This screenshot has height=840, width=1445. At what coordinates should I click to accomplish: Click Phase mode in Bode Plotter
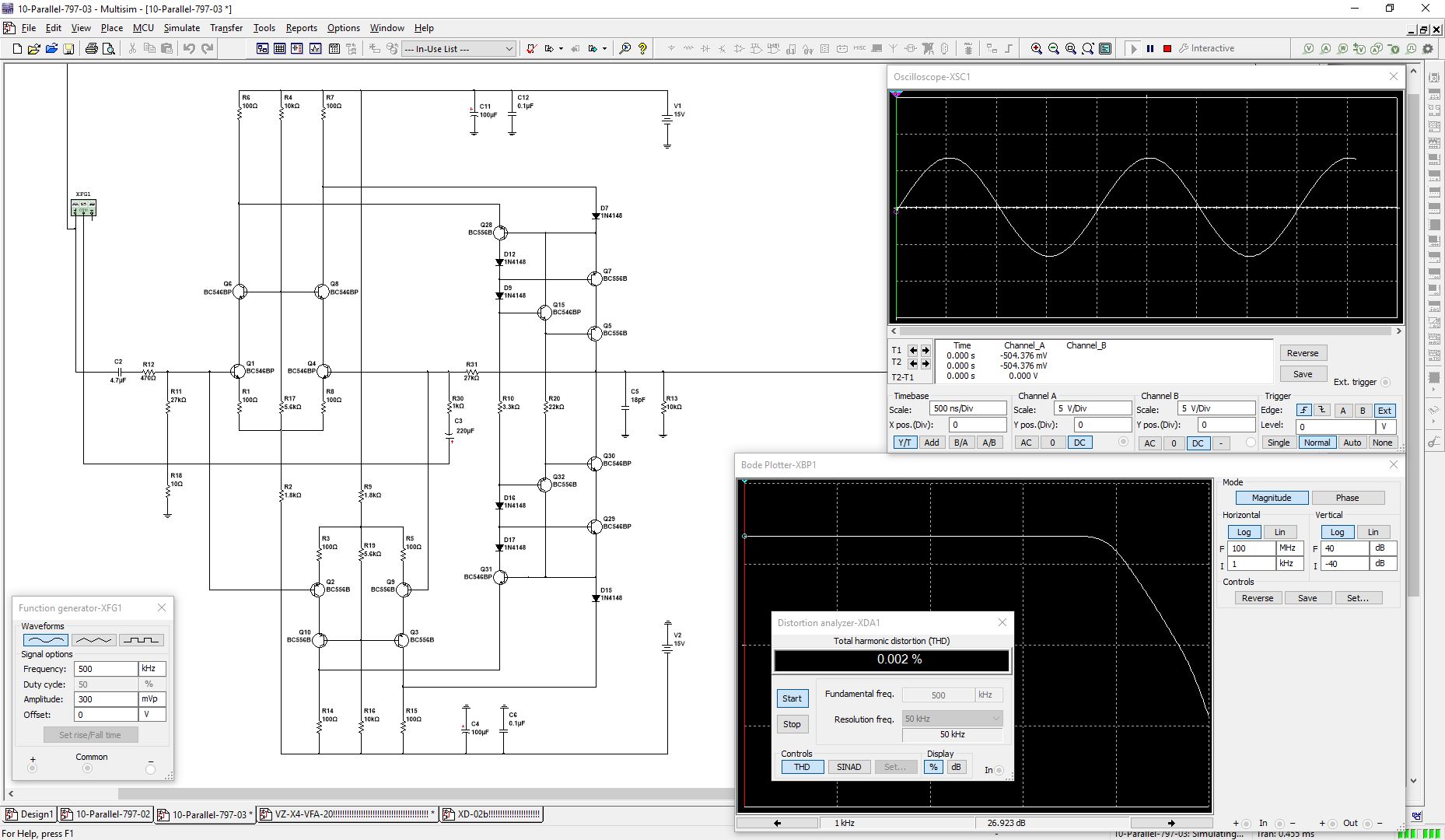tap(1348, 498)
